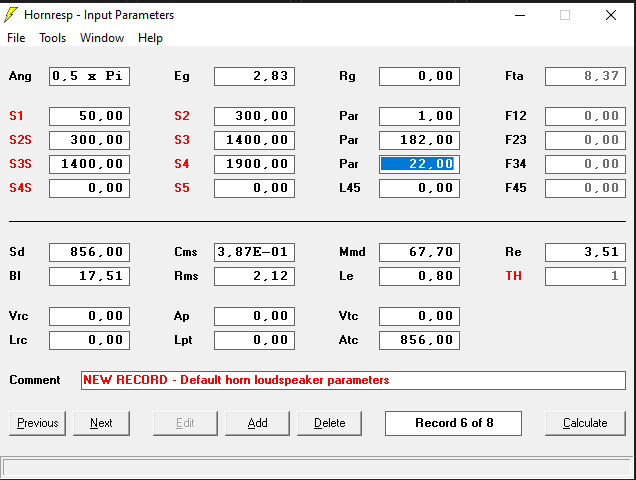Select the S2S input field
Viewport: 636px width, 480px height.
tap(90, 140)
